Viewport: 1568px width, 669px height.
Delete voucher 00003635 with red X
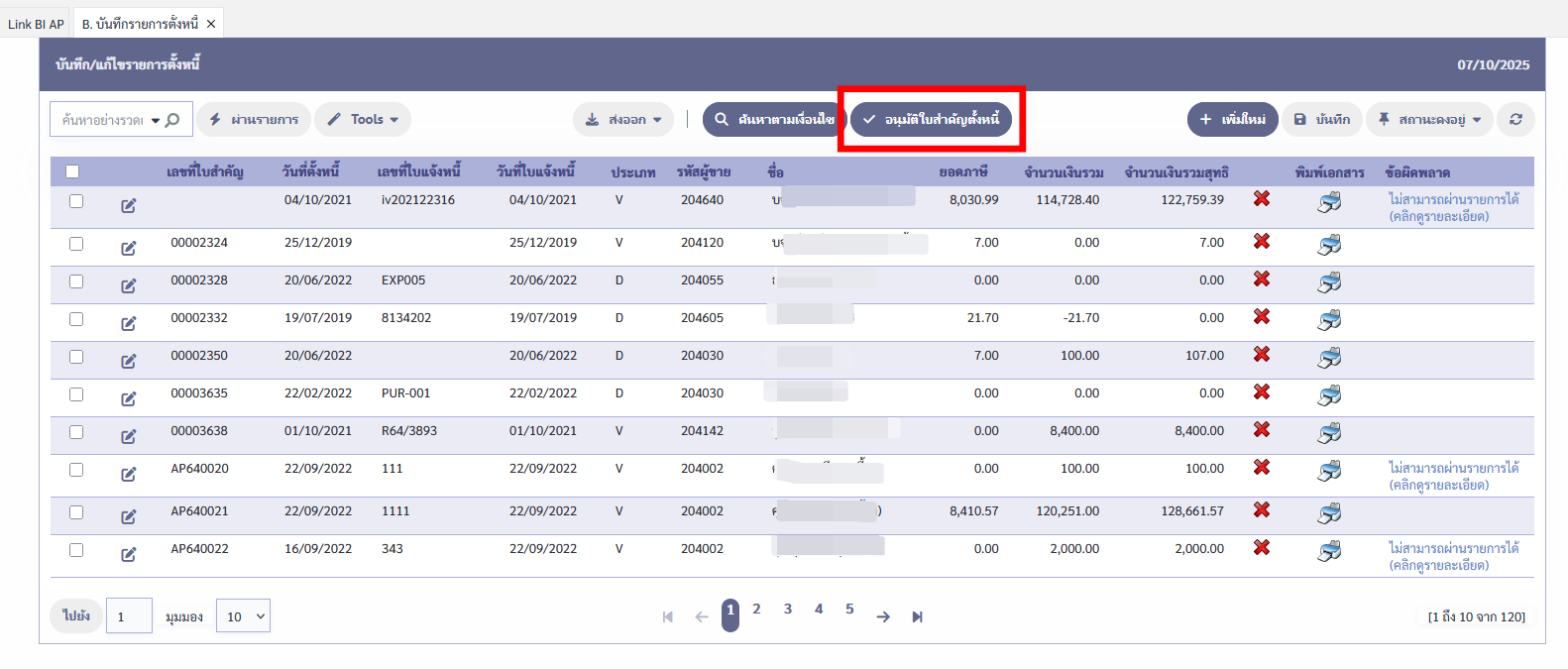pos(1261,391)
